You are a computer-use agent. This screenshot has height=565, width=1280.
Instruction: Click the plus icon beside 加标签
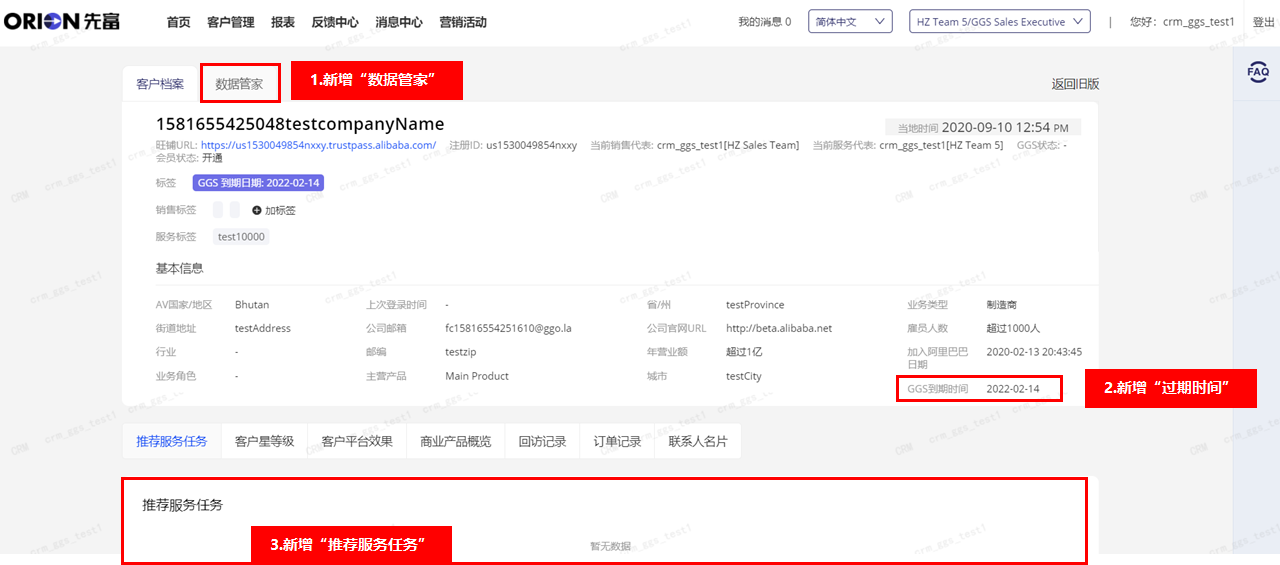click(257, 210)
